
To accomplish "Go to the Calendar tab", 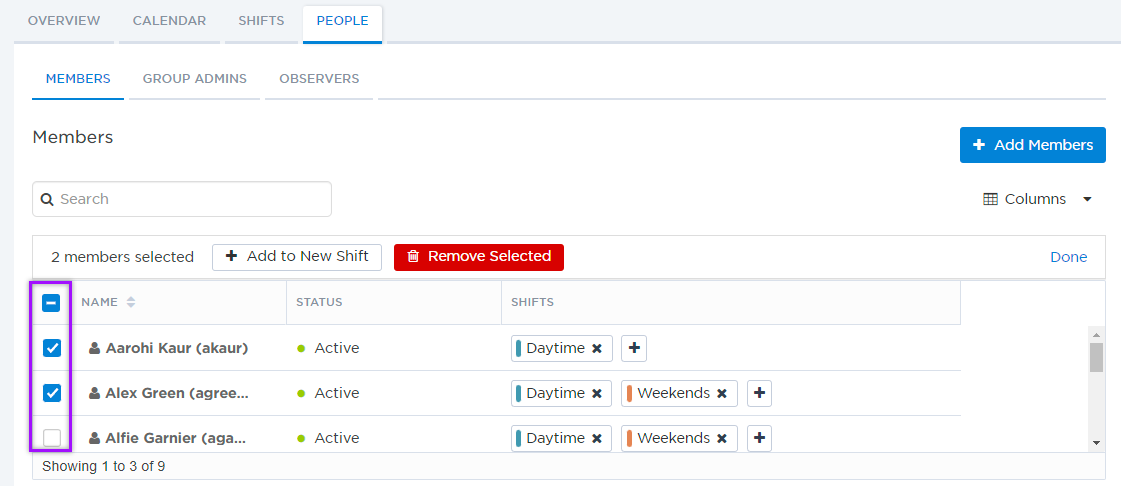I will (x=169, y=21).
